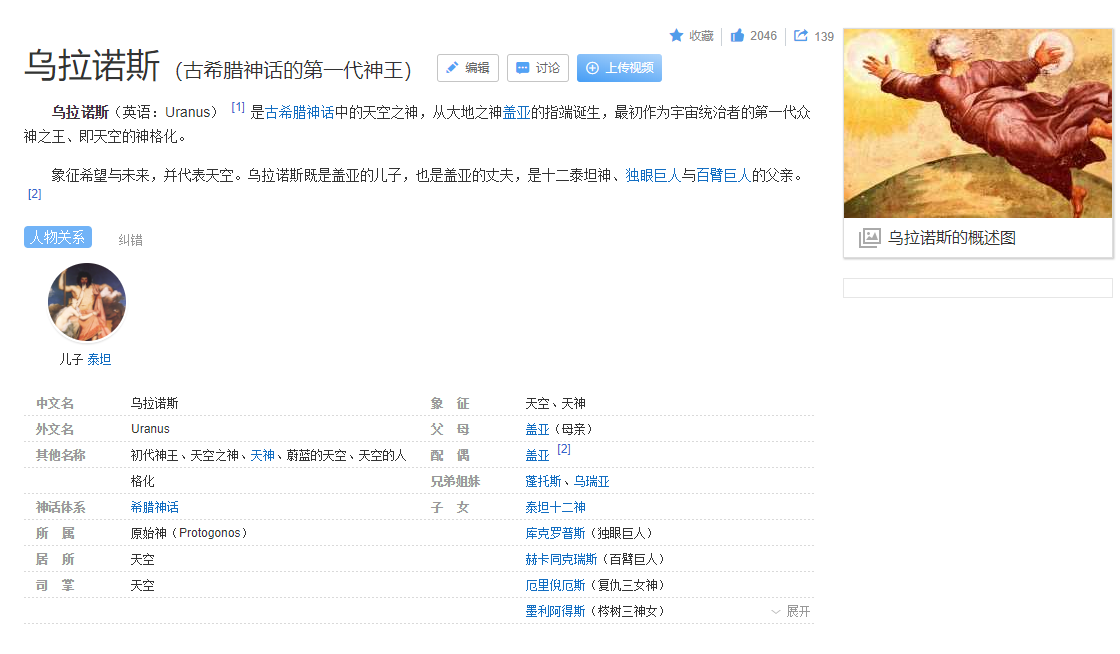Open the 泰坦十二神 link
Image resolution: width=1120 pixels, height=654 pixels.
555,507
